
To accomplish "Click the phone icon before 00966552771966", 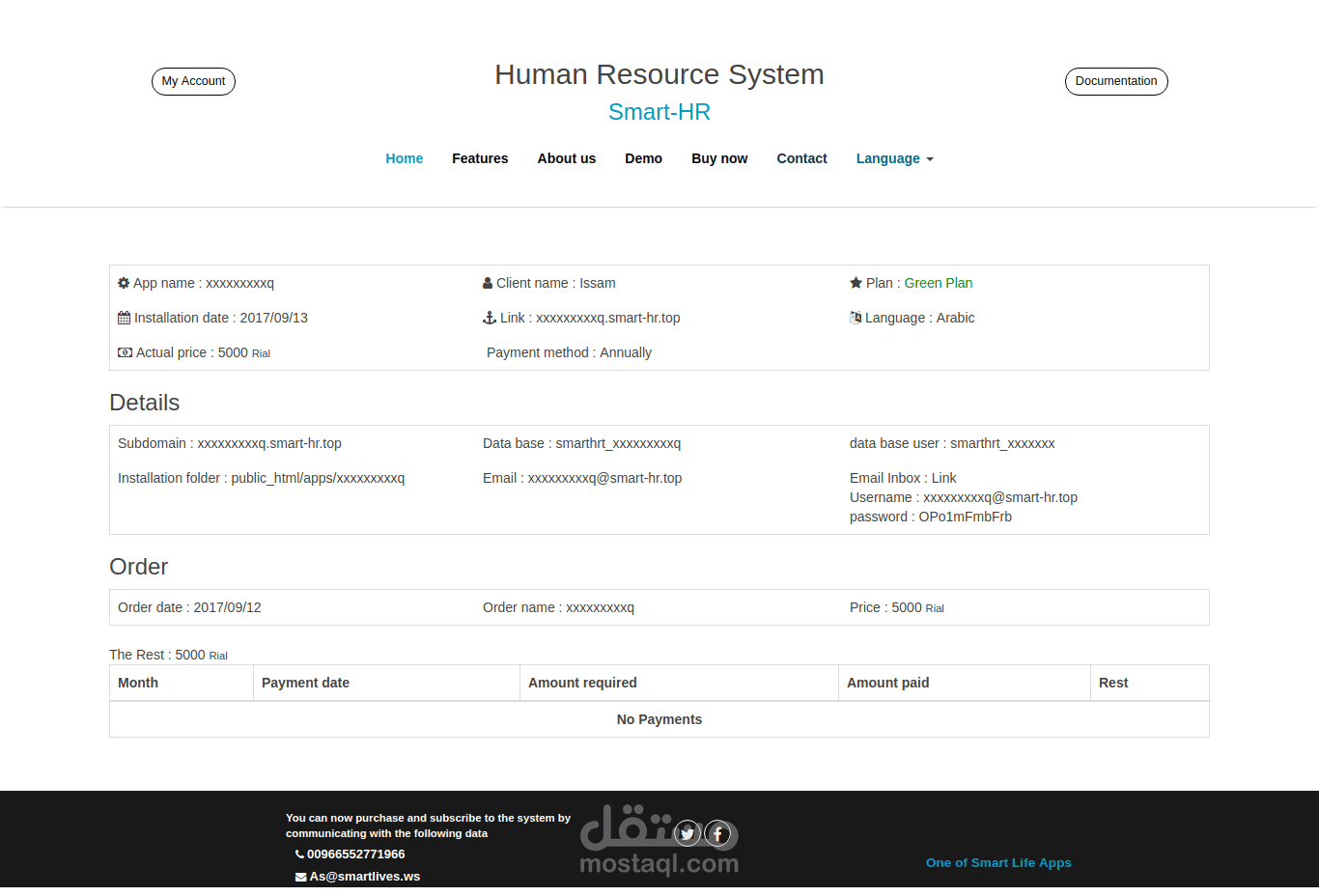I will tap(299, 854).
